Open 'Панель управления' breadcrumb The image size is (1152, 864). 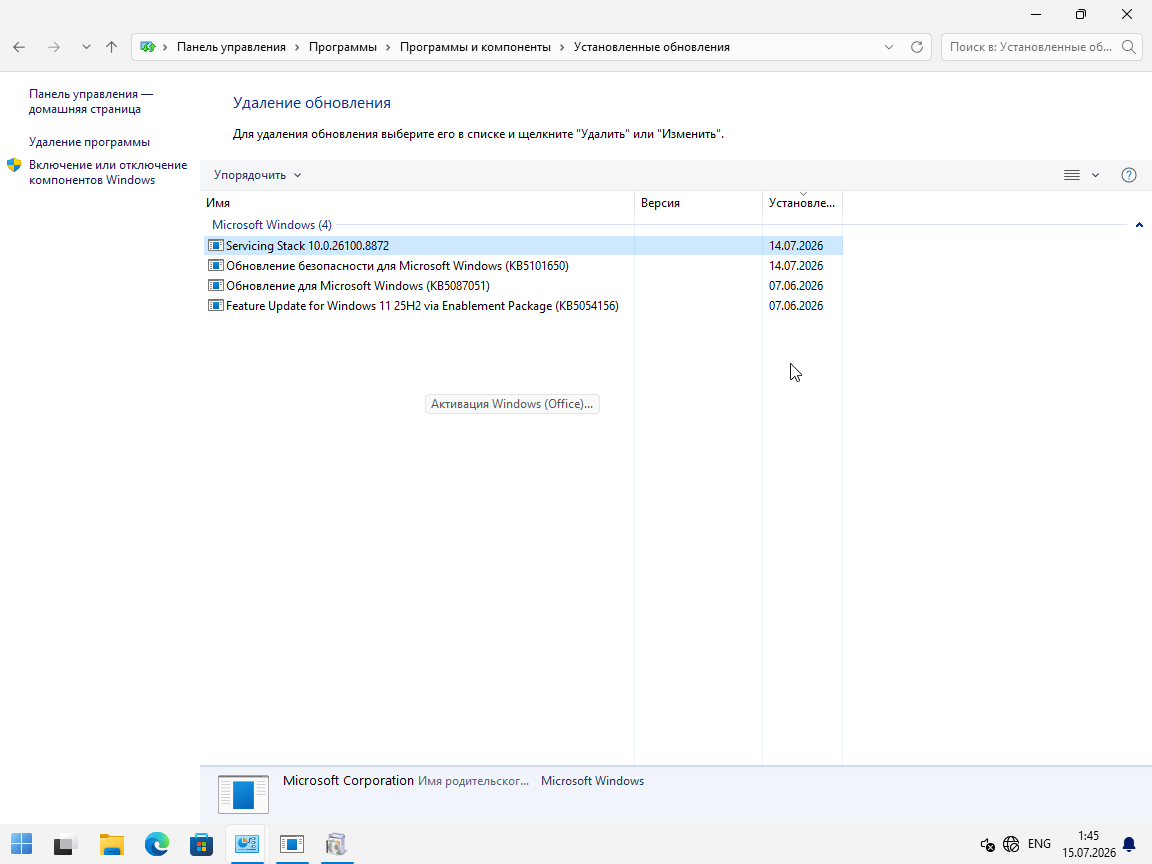pos(231,47)
